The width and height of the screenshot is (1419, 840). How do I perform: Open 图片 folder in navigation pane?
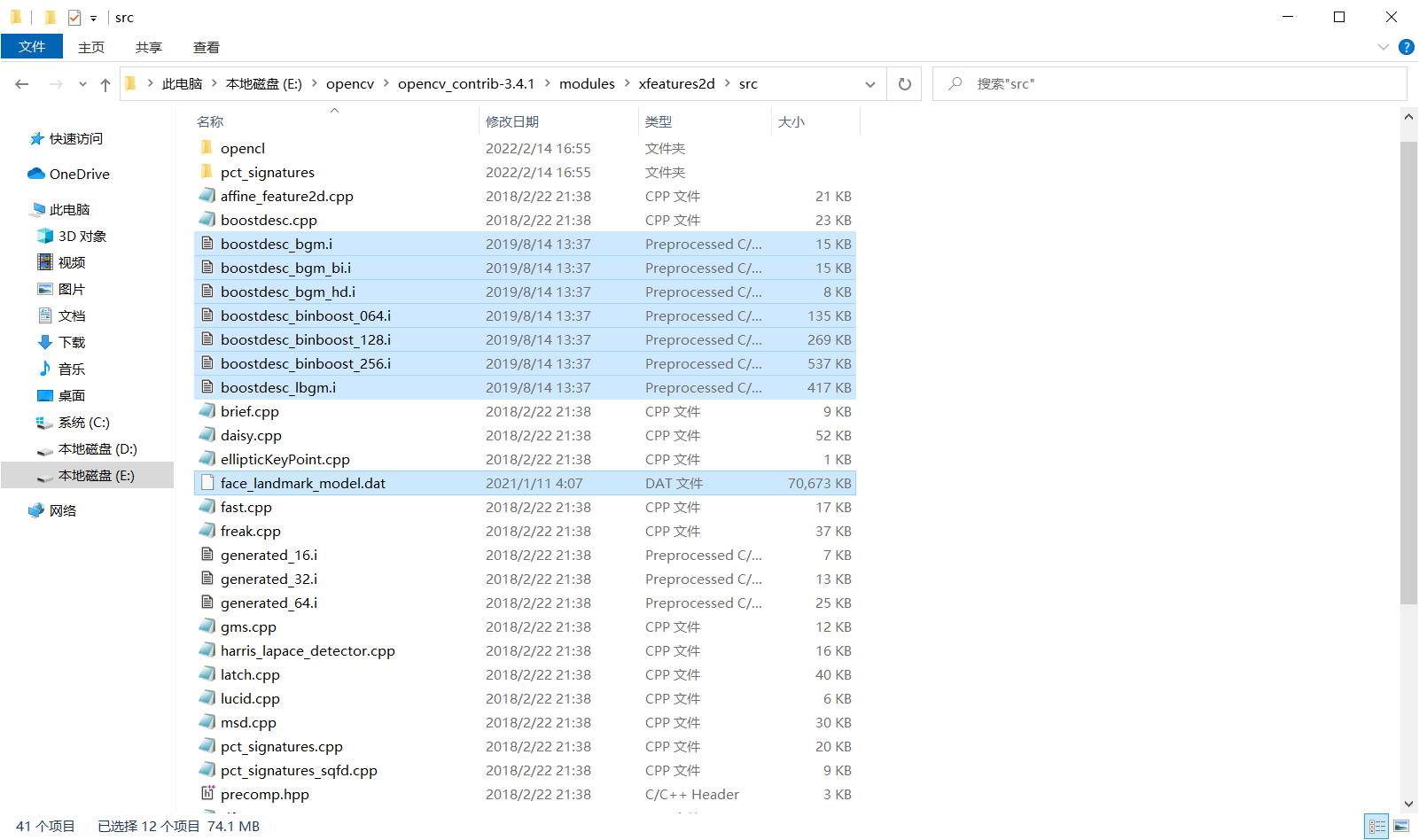[72, 290]
